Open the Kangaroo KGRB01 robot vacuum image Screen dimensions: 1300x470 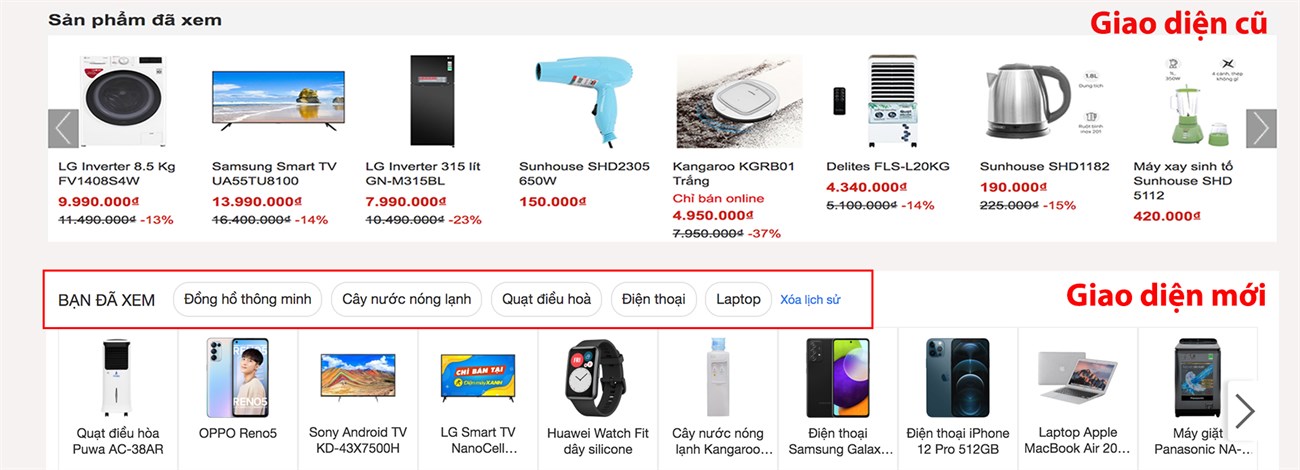[x=739, y=101]
